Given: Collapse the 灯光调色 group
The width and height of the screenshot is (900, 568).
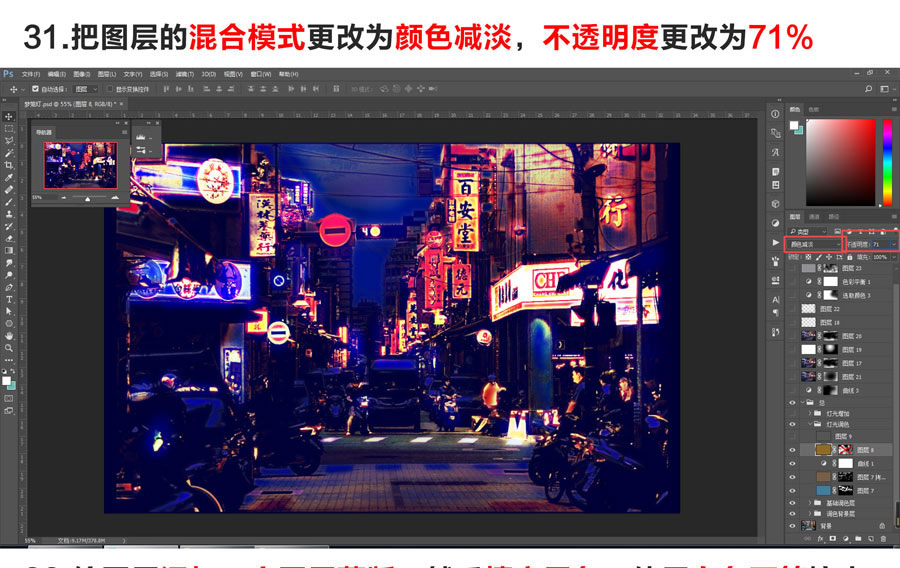Looking at the screenshot, I should click(x=810, y=425).
